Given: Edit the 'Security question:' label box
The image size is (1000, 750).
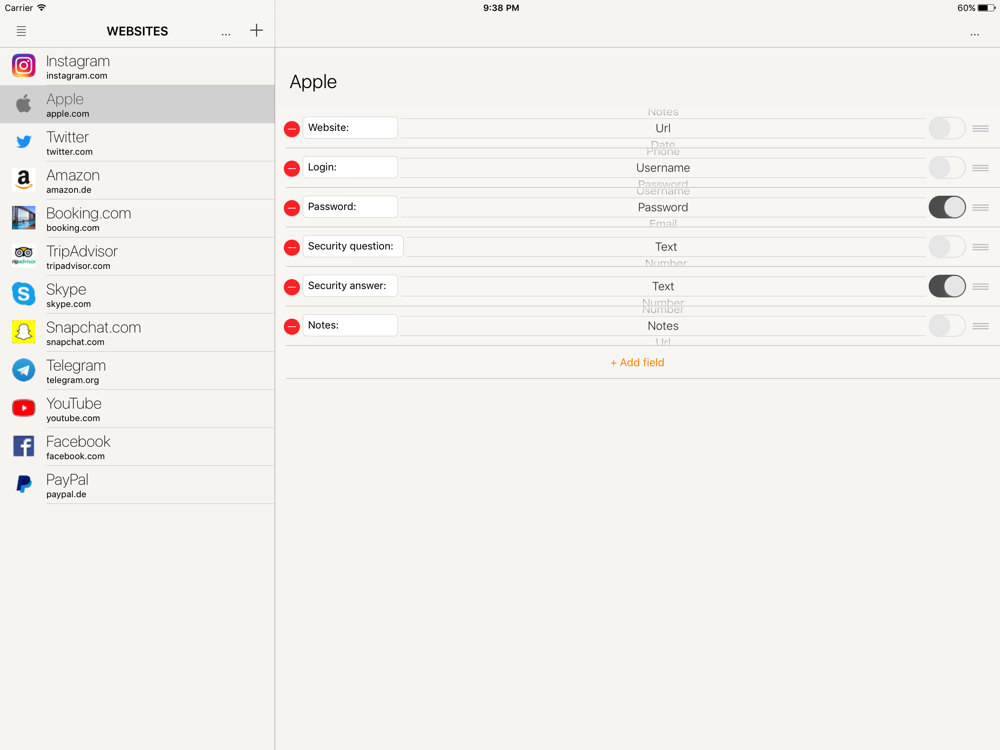Looking at the screenshot, I should pos(353,246).
